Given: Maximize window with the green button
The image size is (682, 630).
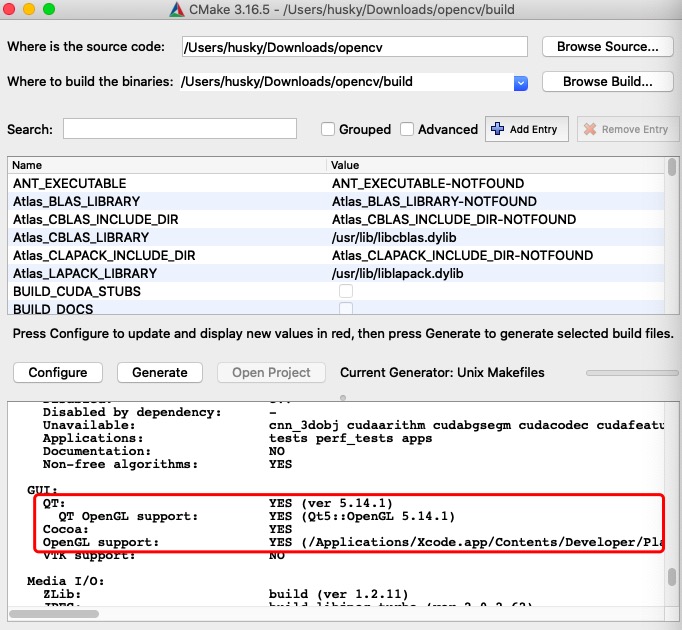Looking at the screenshot, I should [49, 9].
